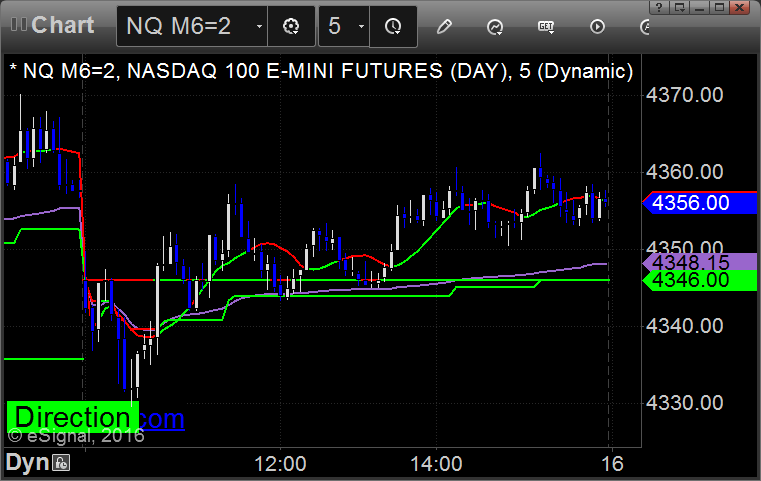Open the interval 5 dropdown arrow
This screenshot has height=481, width=761.
(361, 26)
